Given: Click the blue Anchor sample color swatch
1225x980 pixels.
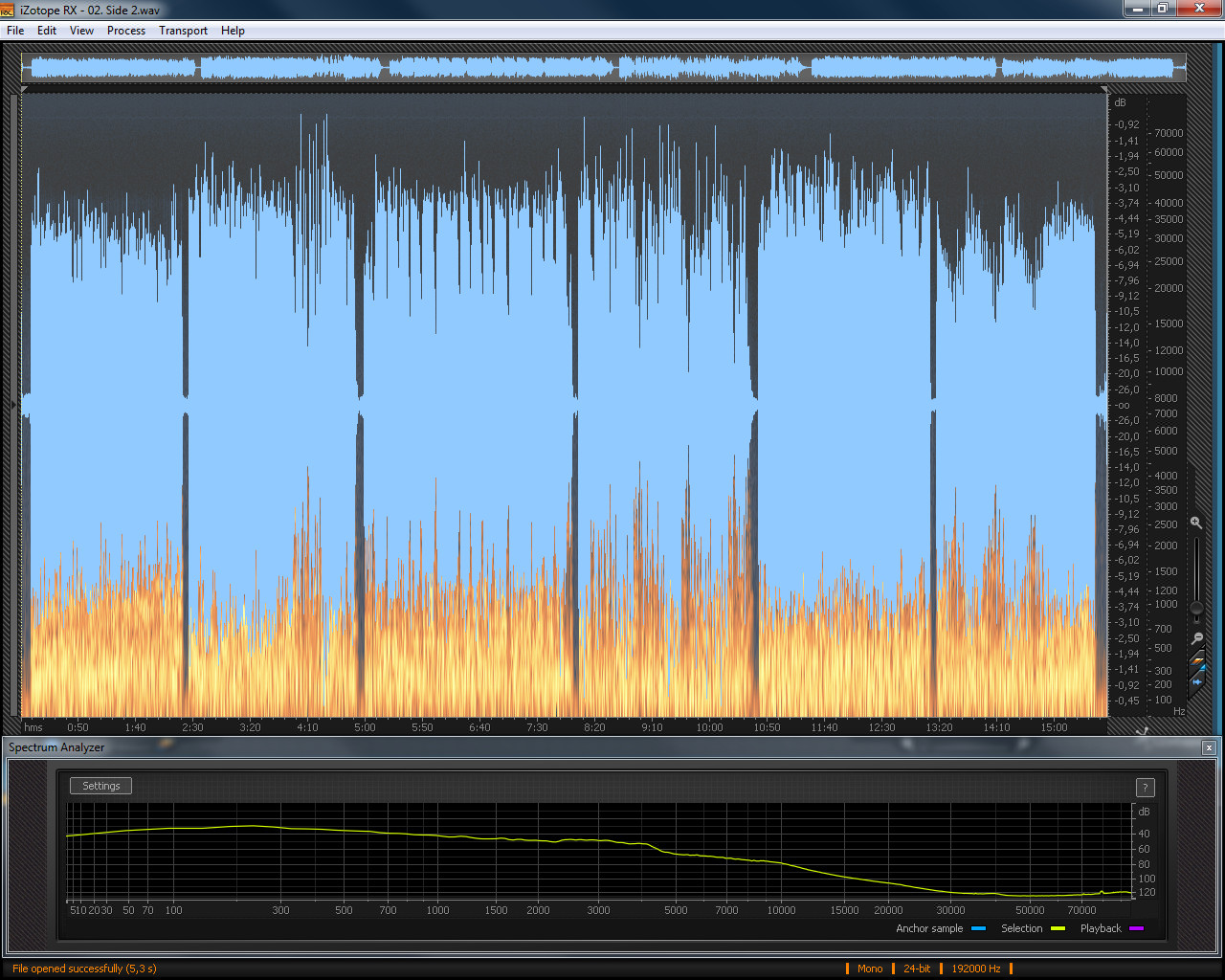Looking at the screenshot, I should [x=978, y=928].
